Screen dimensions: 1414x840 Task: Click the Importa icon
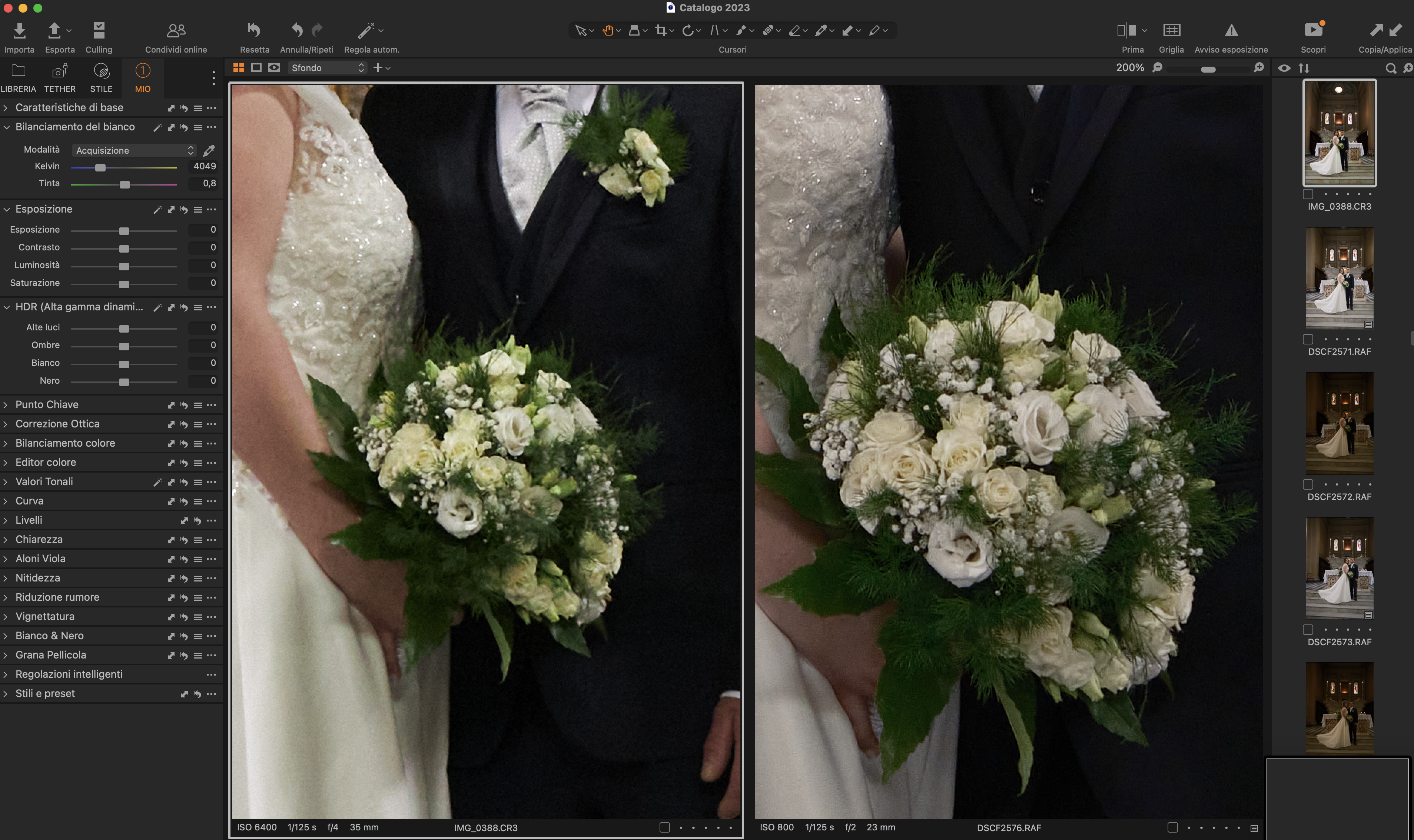pyautogui.click(x=19, y=31)
